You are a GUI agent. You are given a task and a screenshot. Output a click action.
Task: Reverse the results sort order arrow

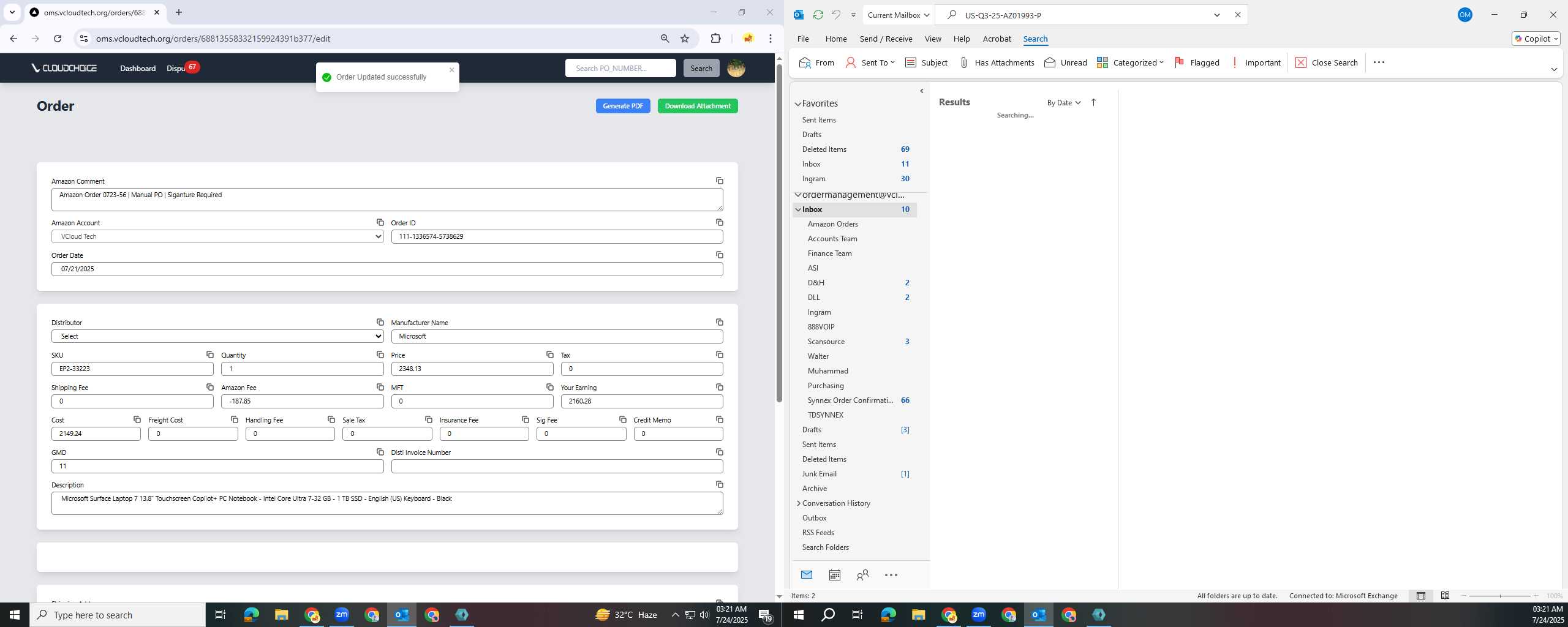1093,102
